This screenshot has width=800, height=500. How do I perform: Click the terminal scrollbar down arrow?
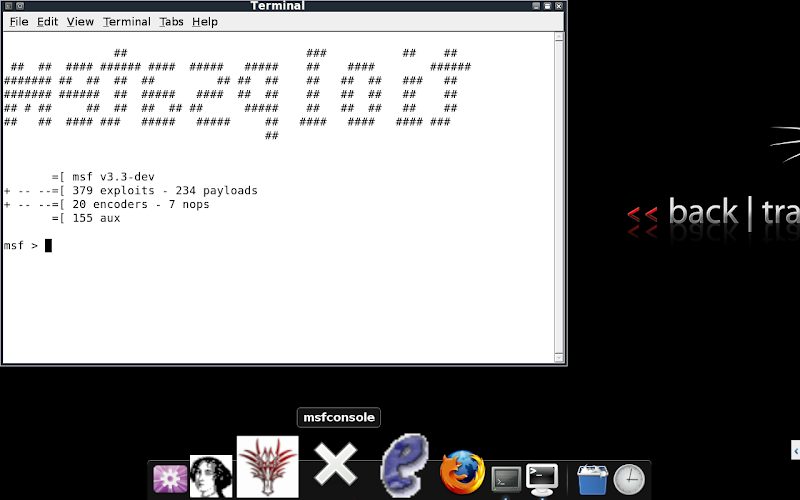click(x=559, y=358)
